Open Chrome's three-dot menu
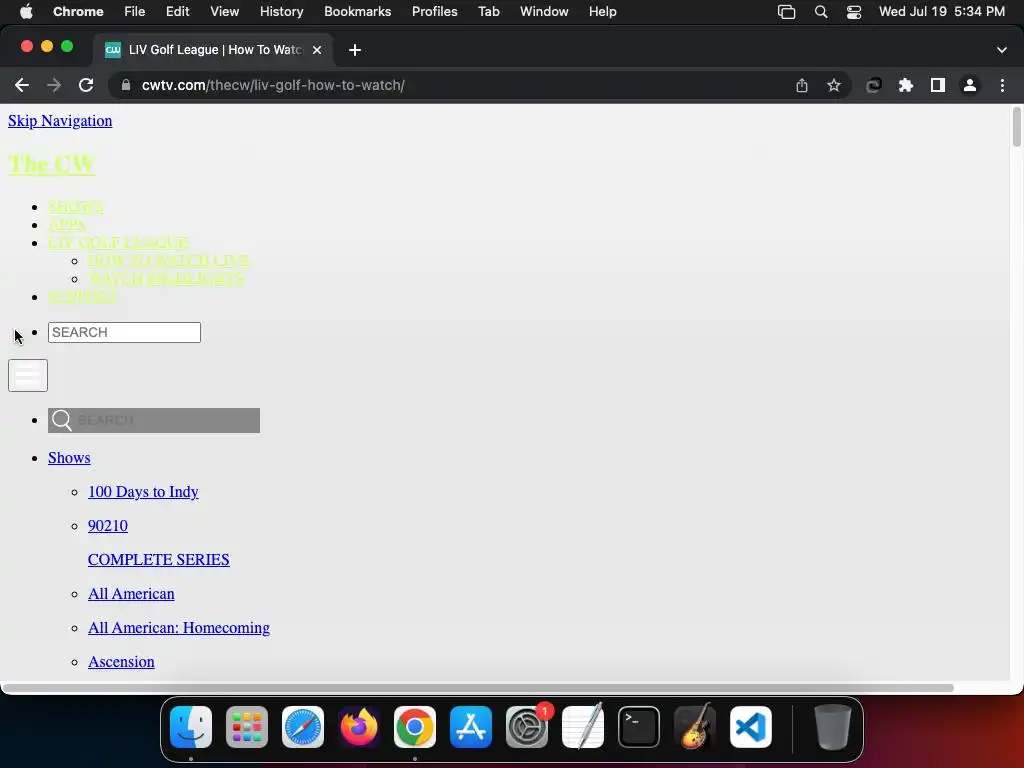The image size is (1024, 768). tap(1002, 85)
